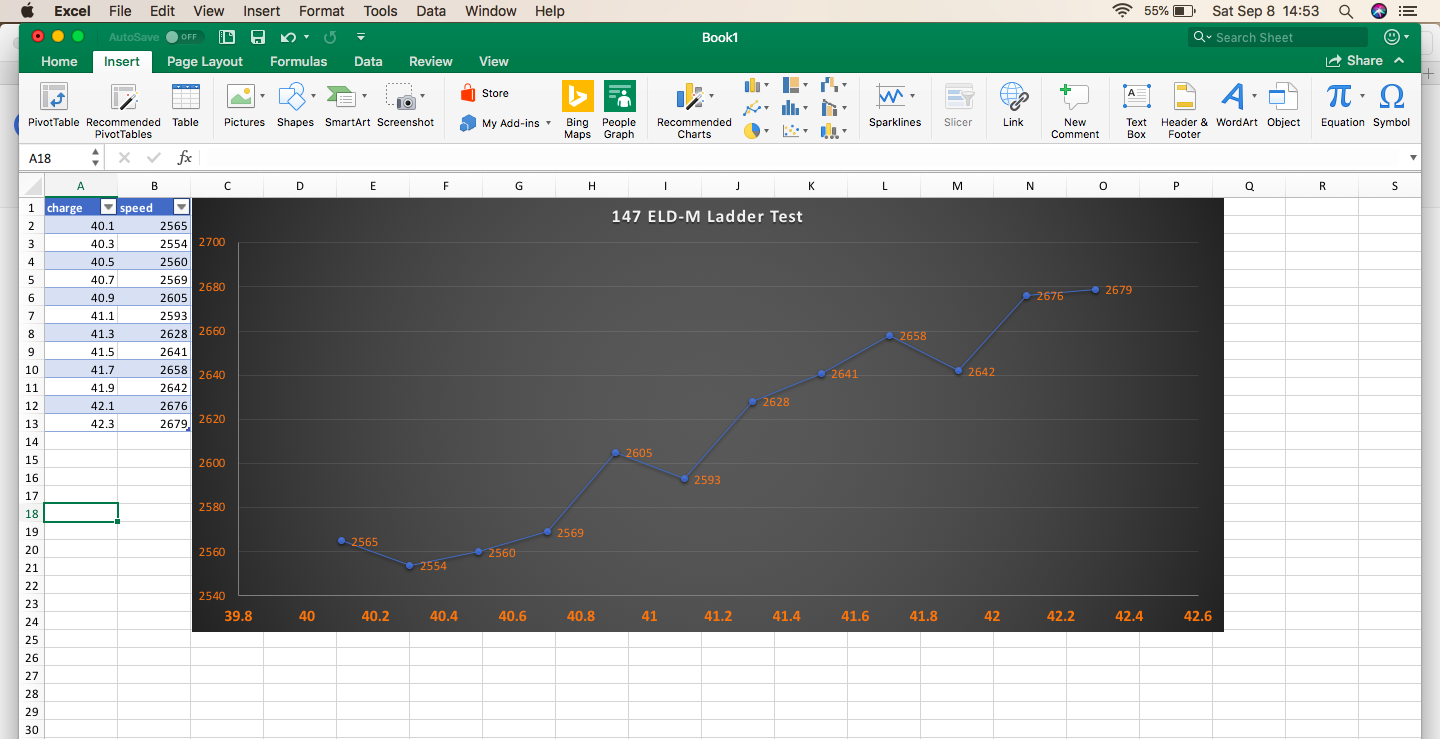Insert a PivotTable from the ribbon

(53, 105)
